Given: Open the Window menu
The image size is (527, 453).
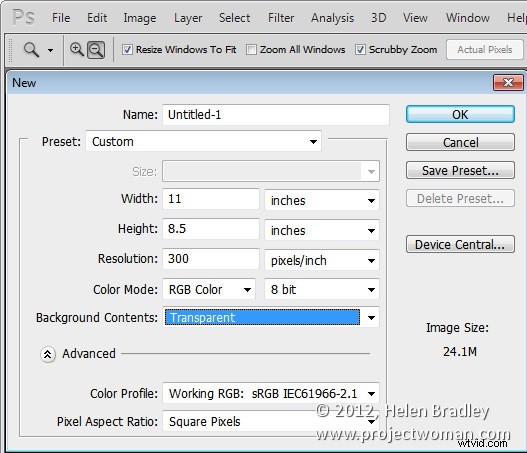Looking at the screenshot, I should (468, 18).
